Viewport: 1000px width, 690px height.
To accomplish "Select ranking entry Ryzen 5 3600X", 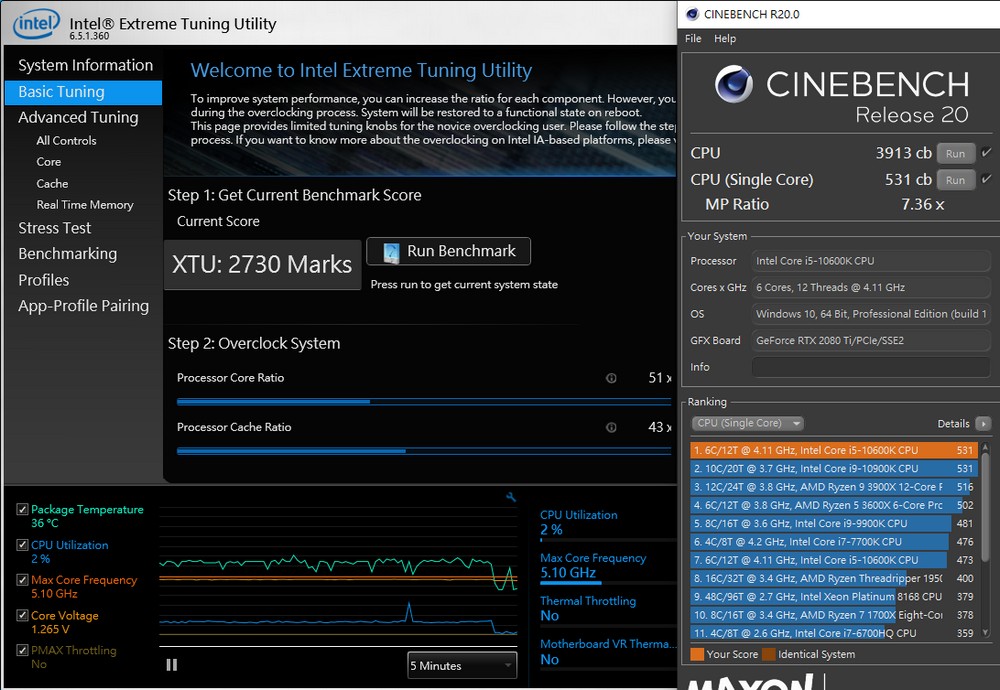I will pos(834,505).
